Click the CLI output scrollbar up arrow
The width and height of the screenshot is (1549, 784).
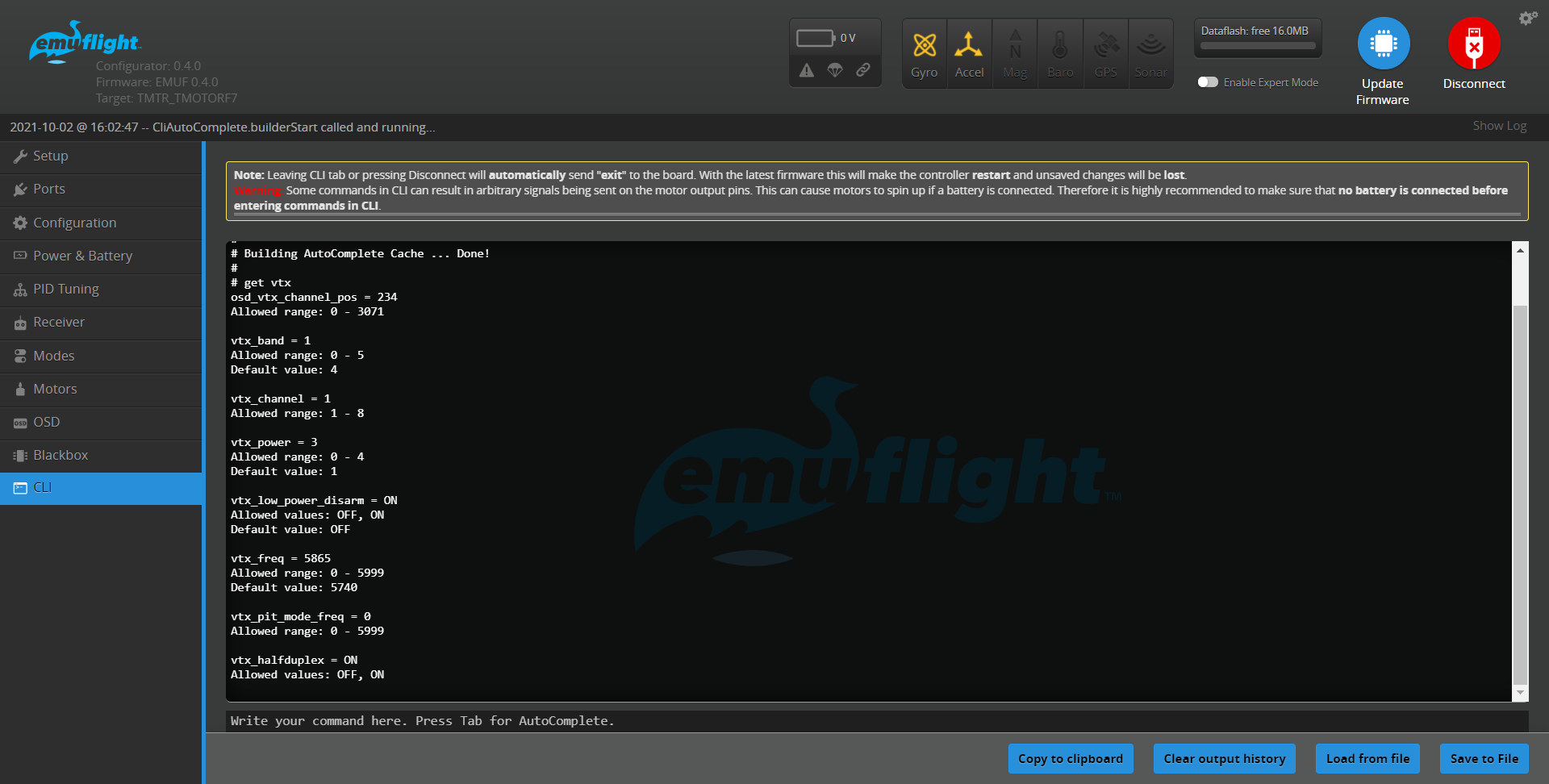click(1520, 250)
